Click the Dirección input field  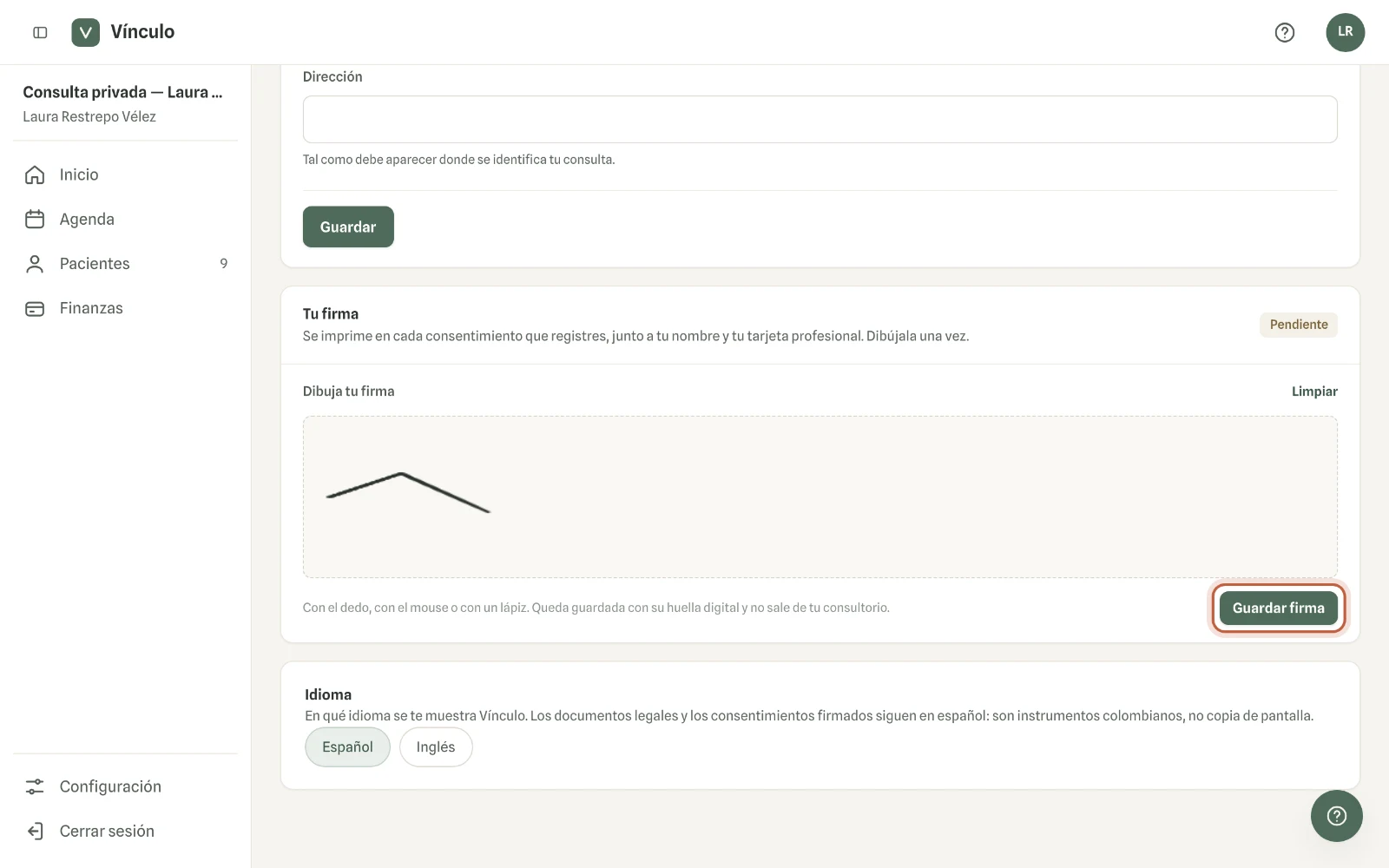pos(820,119)
